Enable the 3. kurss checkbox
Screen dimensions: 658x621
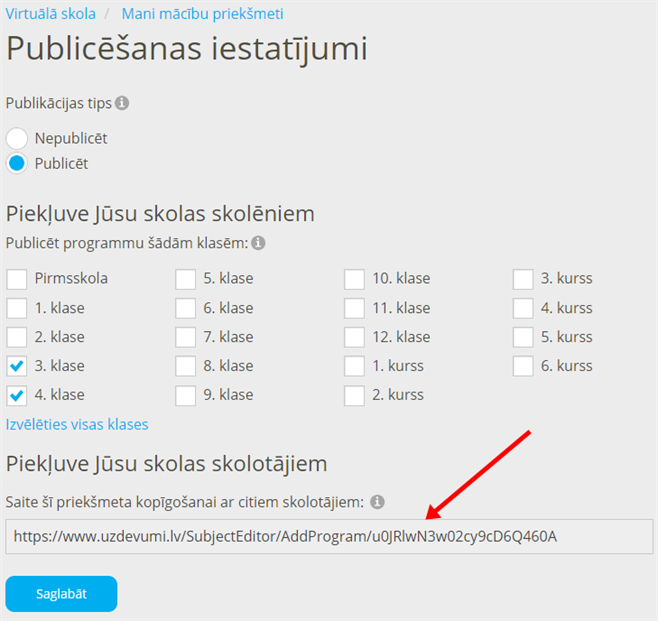pos(523,279)
